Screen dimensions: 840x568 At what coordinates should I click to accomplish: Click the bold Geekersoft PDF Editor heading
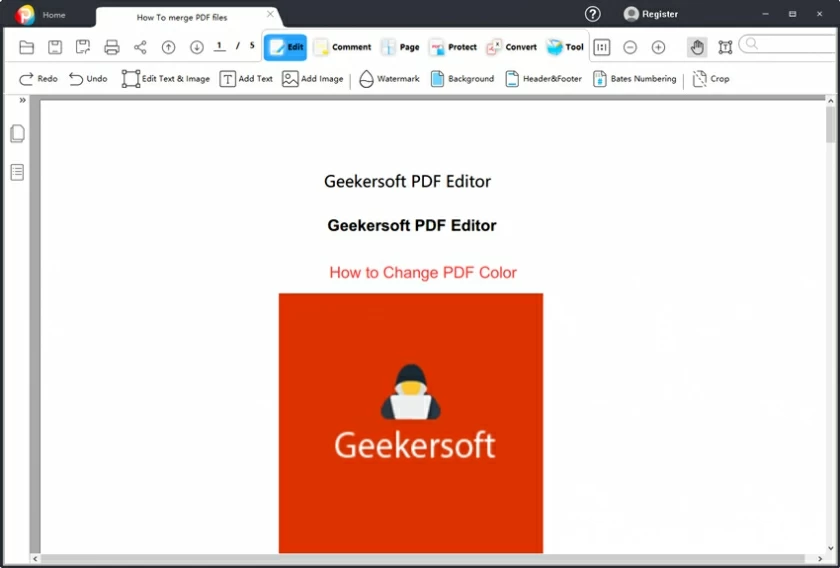pyautogui.click(x=412, y=226)
